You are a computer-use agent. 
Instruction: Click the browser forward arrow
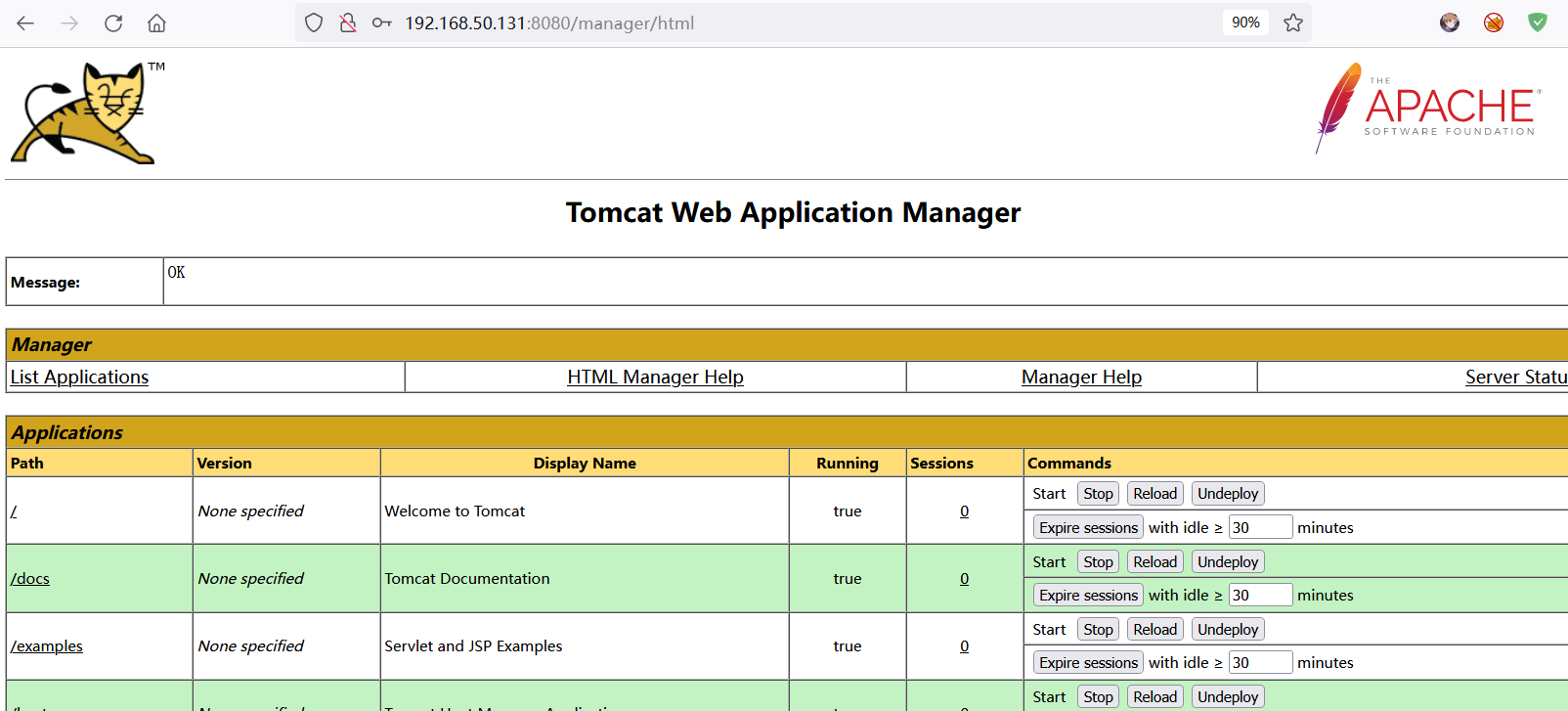(x=69, y=22)
